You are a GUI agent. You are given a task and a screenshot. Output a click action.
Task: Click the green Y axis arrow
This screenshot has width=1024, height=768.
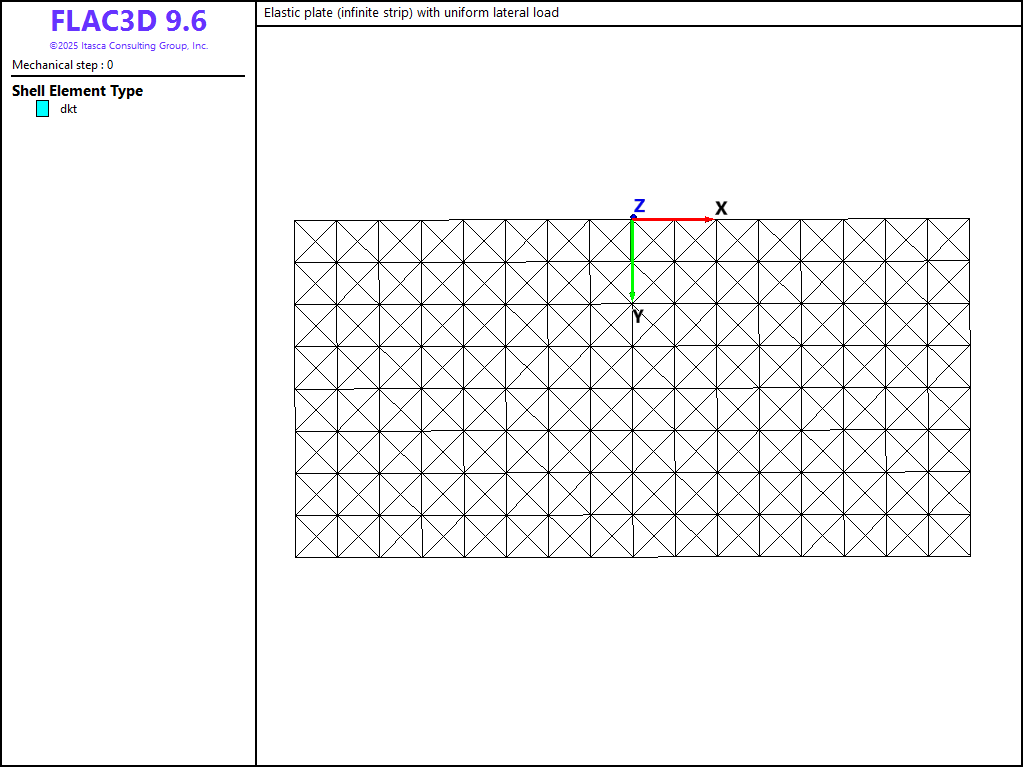pyautogui.click(x=632, y=259)
